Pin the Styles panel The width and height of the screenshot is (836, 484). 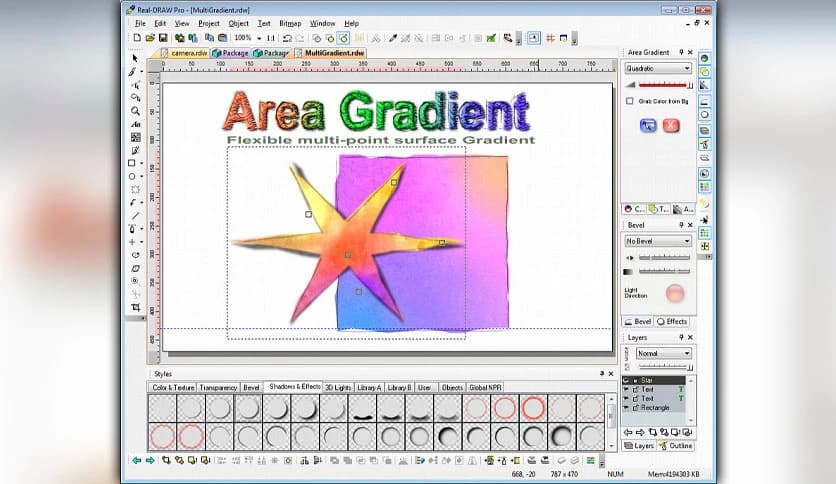click(602, 374)
